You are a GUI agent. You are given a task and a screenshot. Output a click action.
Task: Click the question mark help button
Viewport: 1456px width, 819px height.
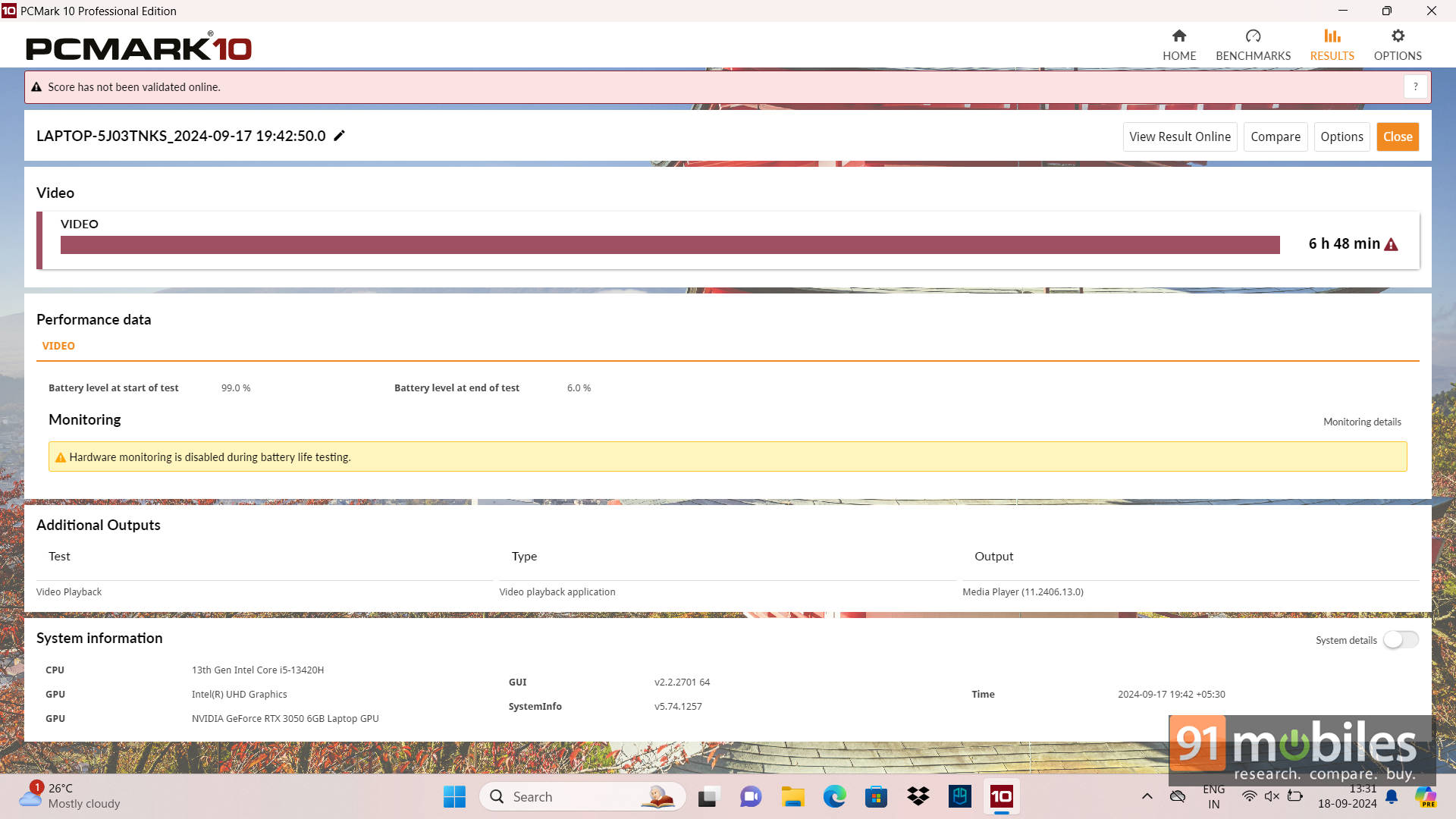tap(1415, 86)
